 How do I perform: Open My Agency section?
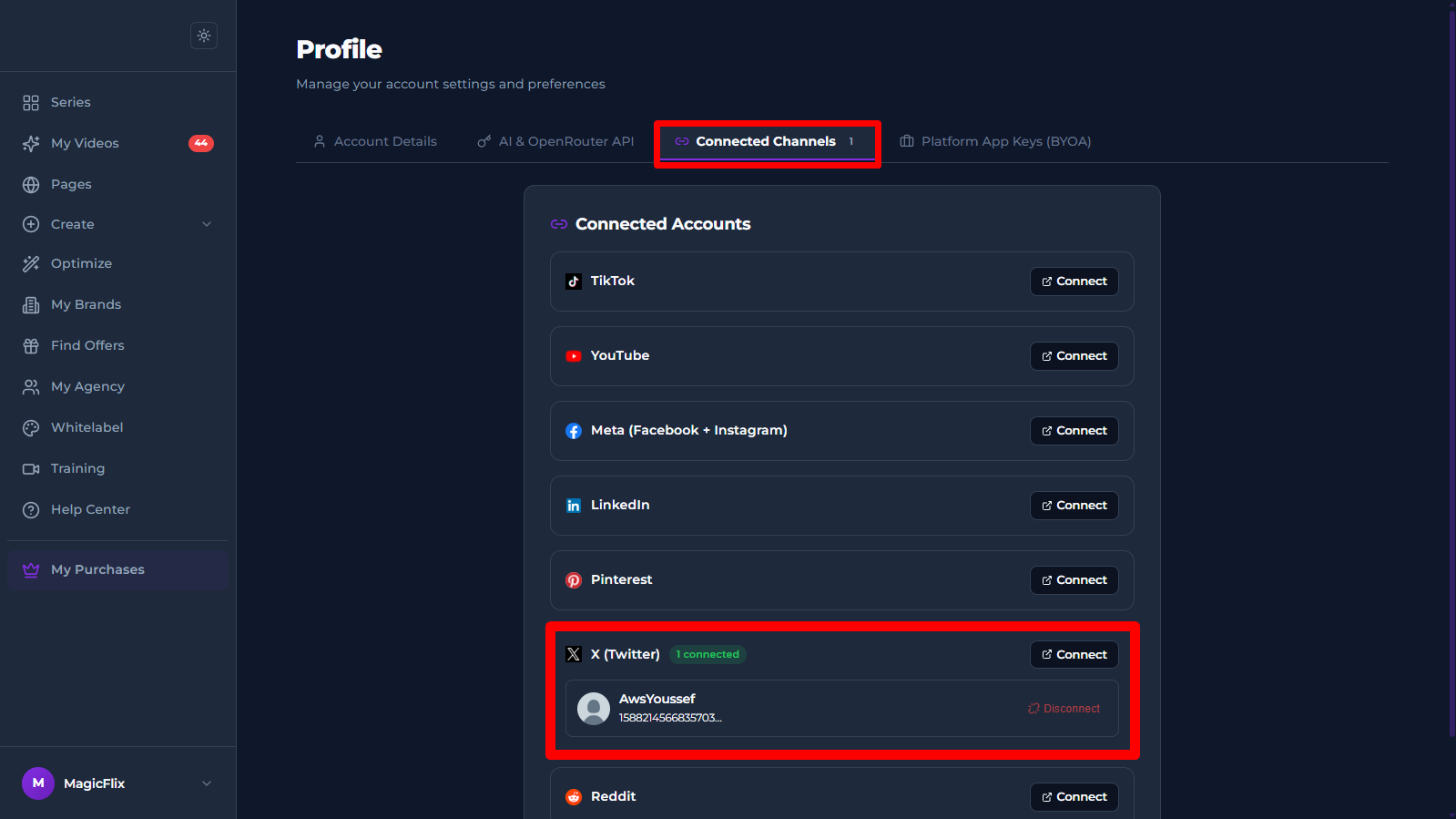point(118,387)
